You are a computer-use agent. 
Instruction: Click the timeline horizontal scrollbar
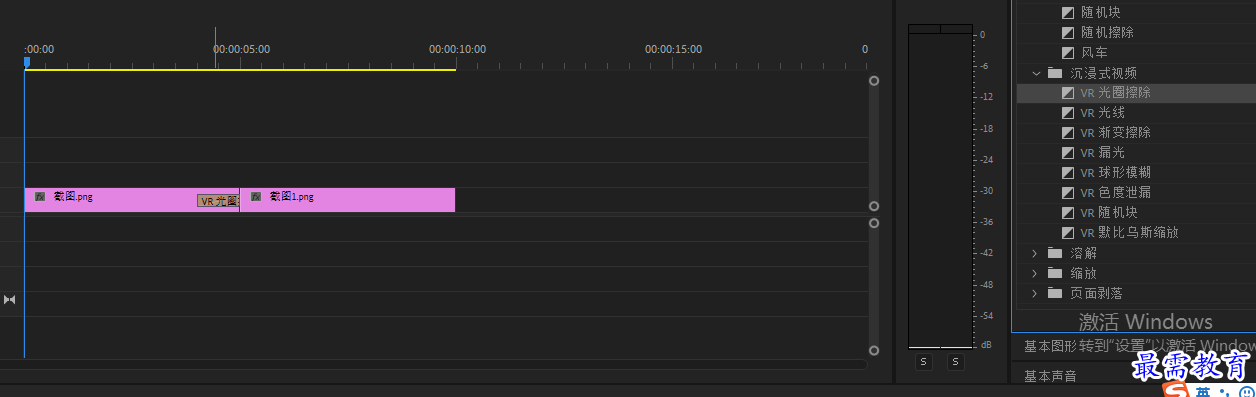coord(433,365)
